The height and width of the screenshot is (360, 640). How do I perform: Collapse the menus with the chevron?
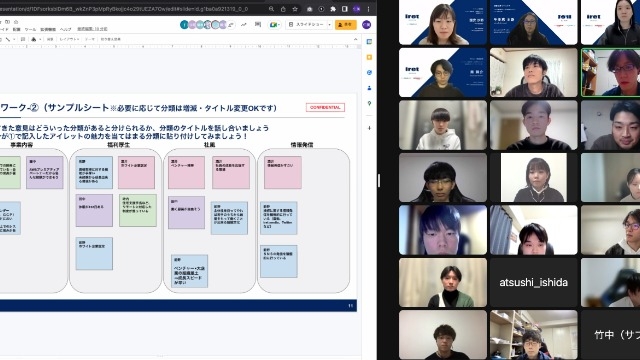[x=356, y=39]
